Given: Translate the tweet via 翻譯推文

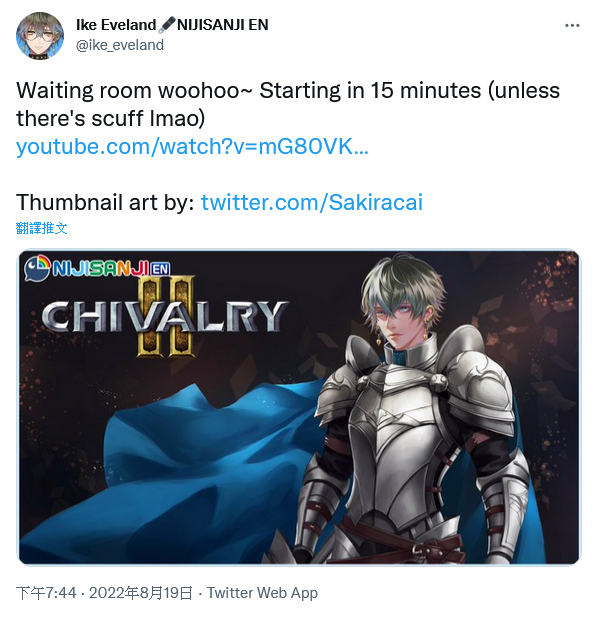Looking at the screenshot, I should (x=41, y=228).
